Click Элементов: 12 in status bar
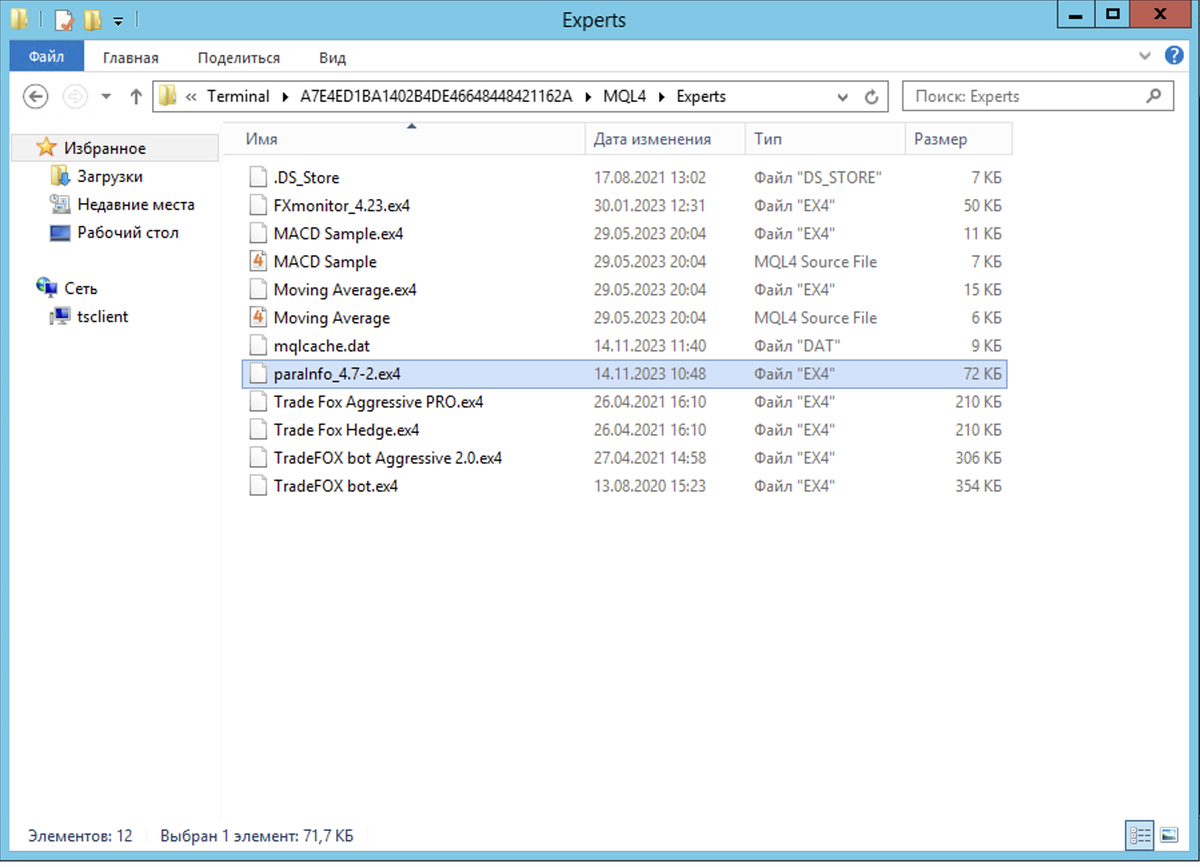1200x867 pixels. pyautogui.click(x=80, y=834)
